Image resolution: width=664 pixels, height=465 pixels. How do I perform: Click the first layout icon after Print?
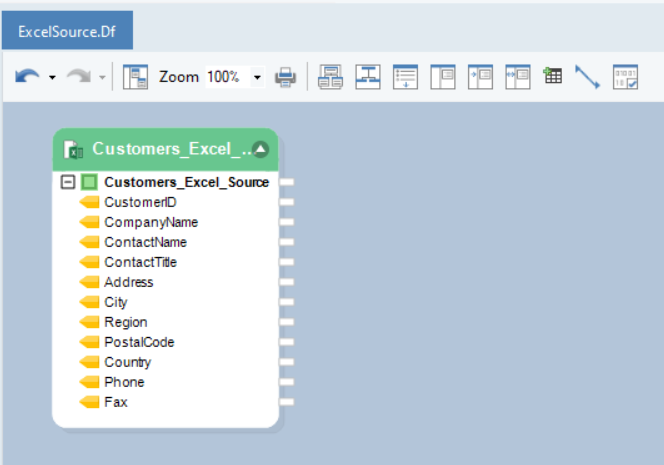pos(330,77)
